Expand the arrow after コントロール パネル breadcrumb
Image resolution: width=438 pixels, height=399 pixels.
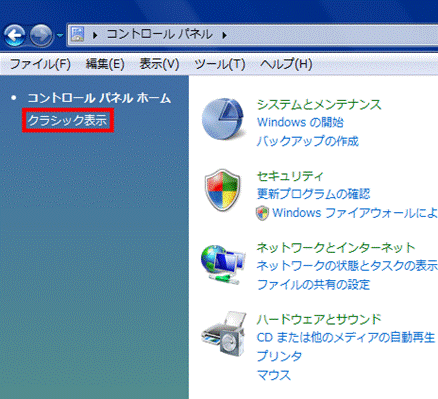[x=225, y=35]
